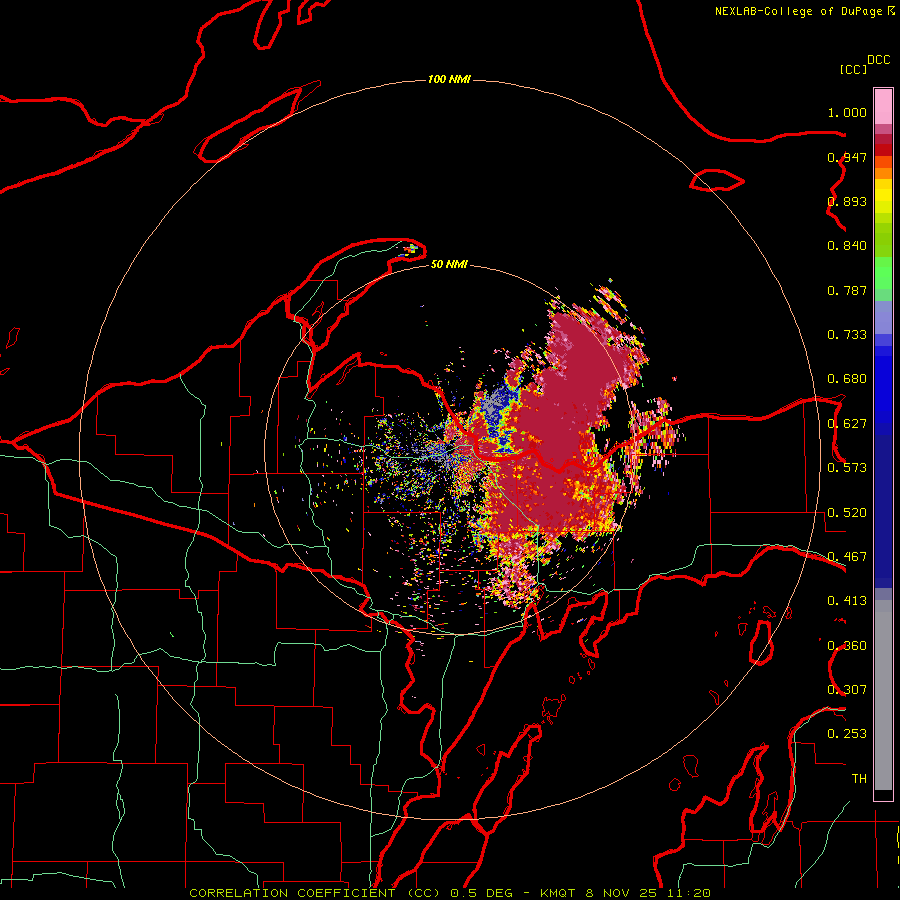This screenshot has height=900, width=900.
Task: Pick the light pink swatch at the top of the color bar
Action: [883, 107]
